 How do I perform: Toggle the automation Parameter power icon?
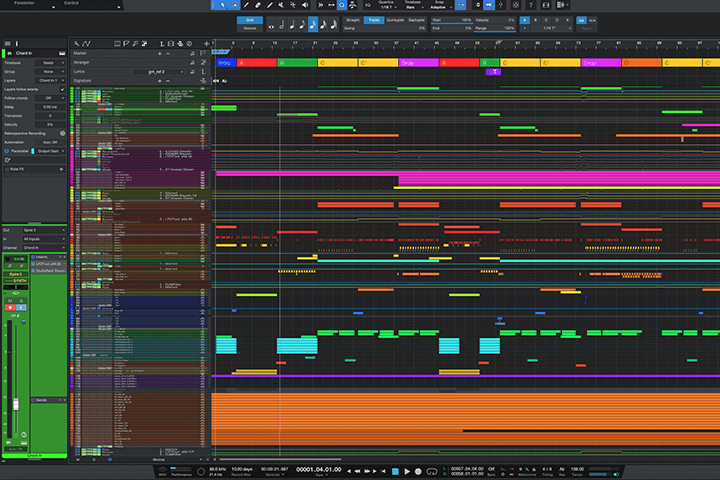[x=7, y=151]
